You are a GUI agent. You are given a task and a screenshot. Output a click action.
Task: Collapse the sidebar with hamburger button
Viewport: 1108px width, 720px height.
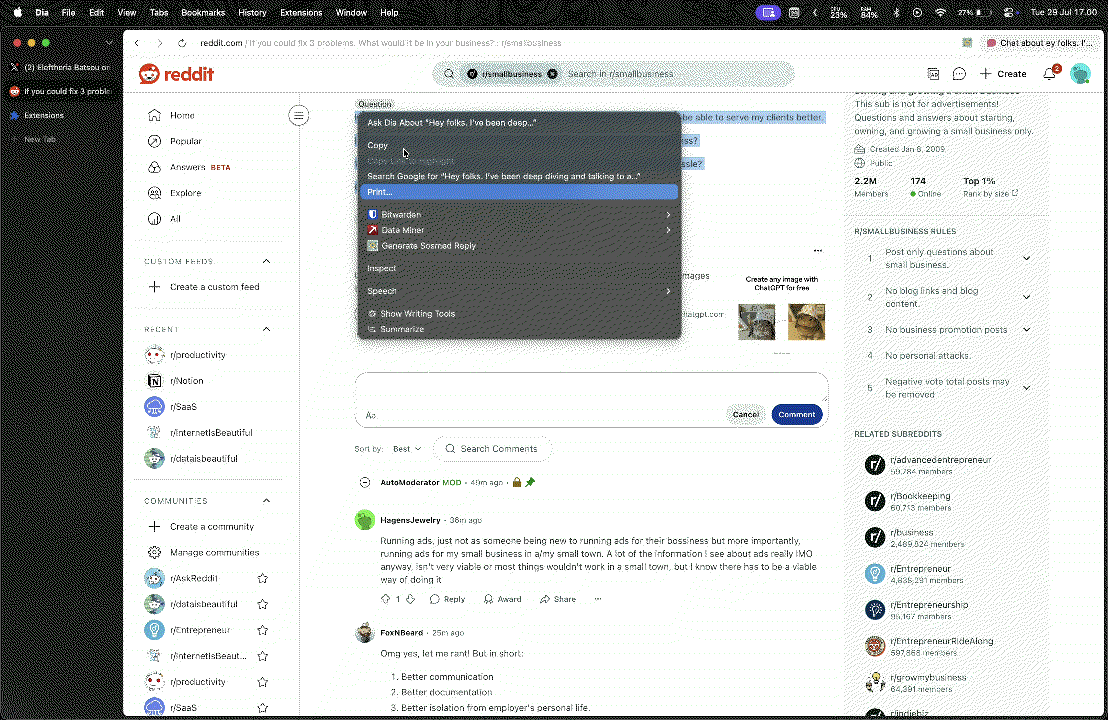tap(299, 115)
